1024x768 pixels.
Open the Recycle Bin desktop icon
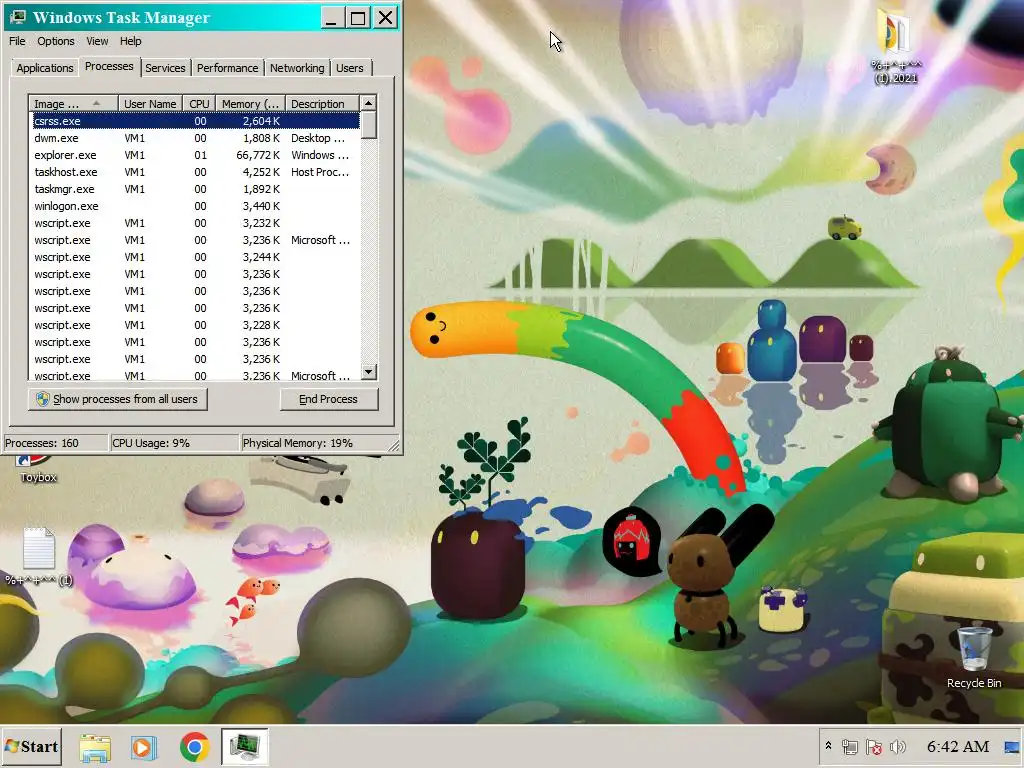pos(974,656)
